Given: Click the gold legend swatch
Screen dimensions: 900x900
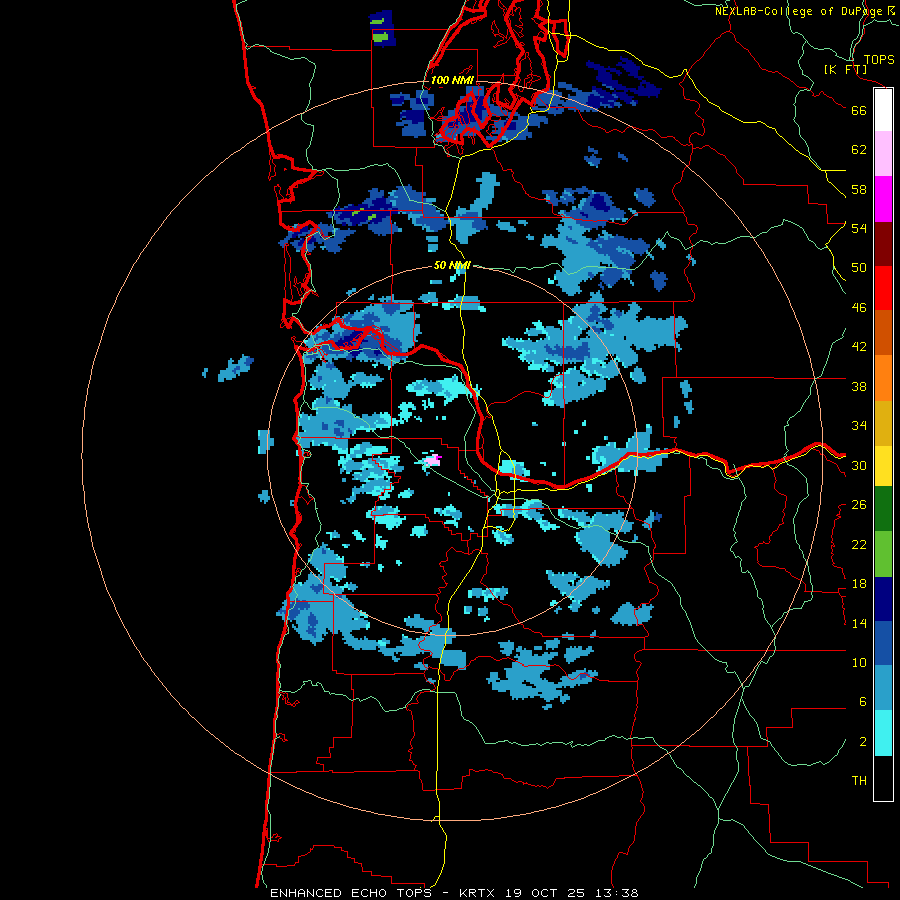Looking at the screenshot, I should [x=883, y=423].
